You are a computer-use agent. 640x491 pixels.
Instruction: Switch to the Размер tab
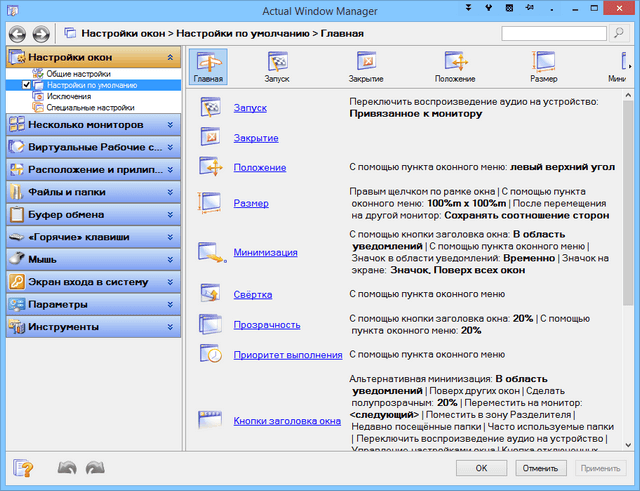543,65
